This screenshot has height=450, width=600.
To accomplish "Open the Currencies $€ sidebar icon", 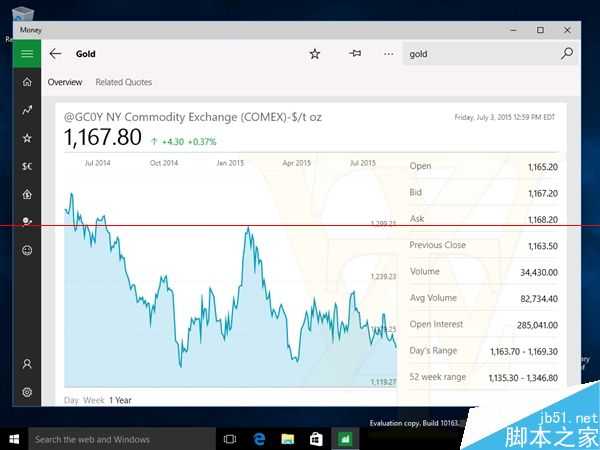I will [x=27, y=166].
